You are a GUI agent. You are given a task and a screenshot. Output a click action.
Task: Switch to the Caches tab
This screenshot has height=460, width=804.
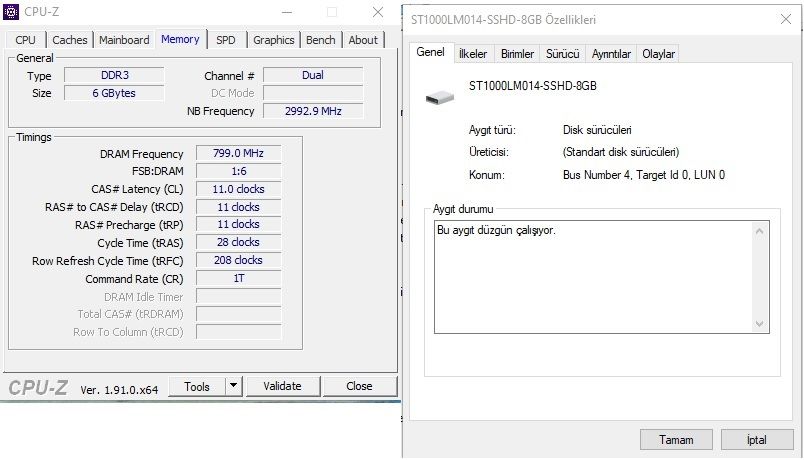70,40
